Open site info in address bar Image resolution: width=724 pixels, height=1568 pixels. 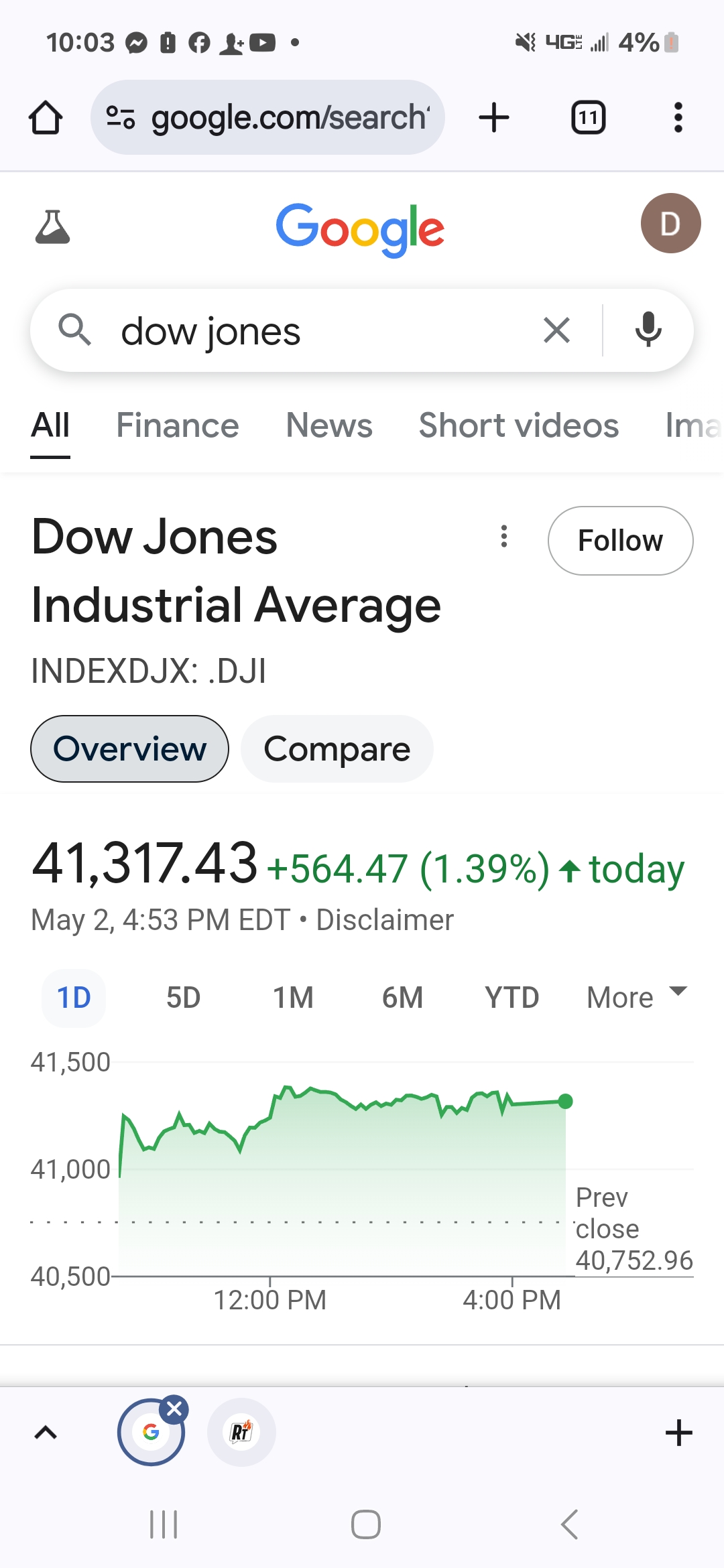tap(121, 117)
